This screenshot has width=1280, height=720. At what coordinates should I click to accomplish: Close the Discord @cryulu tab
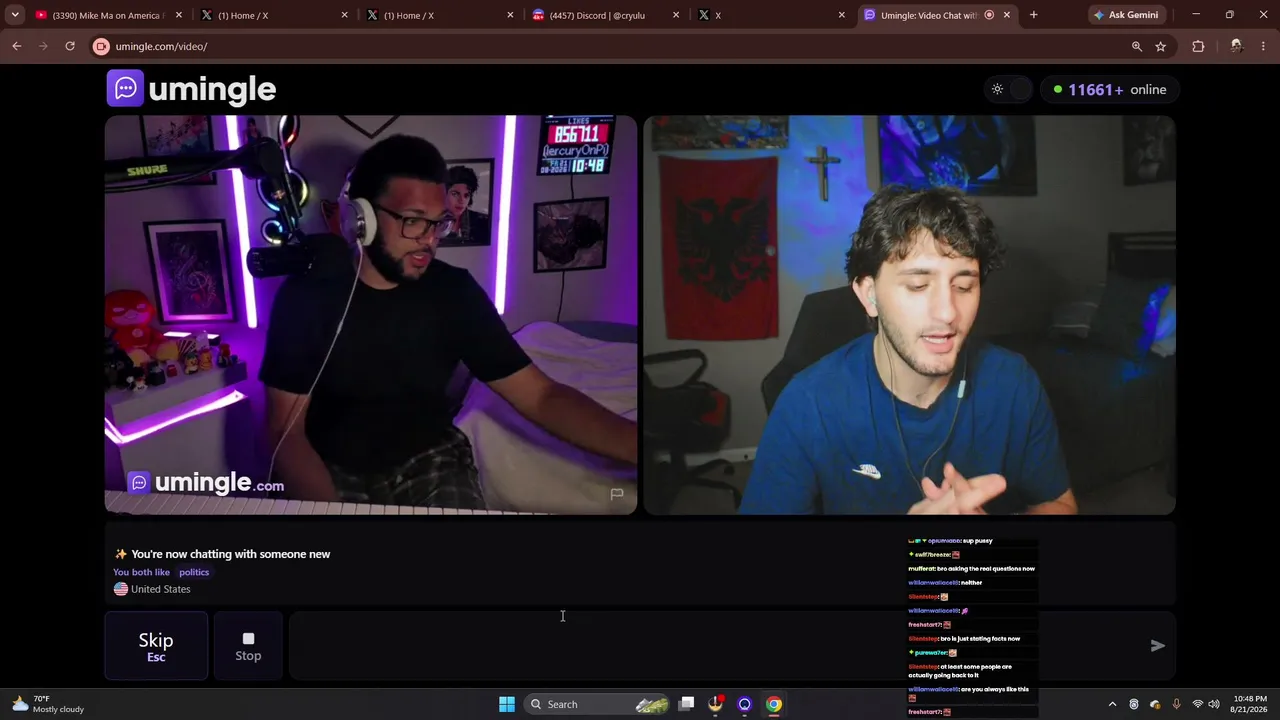click(x=676, y=15)
